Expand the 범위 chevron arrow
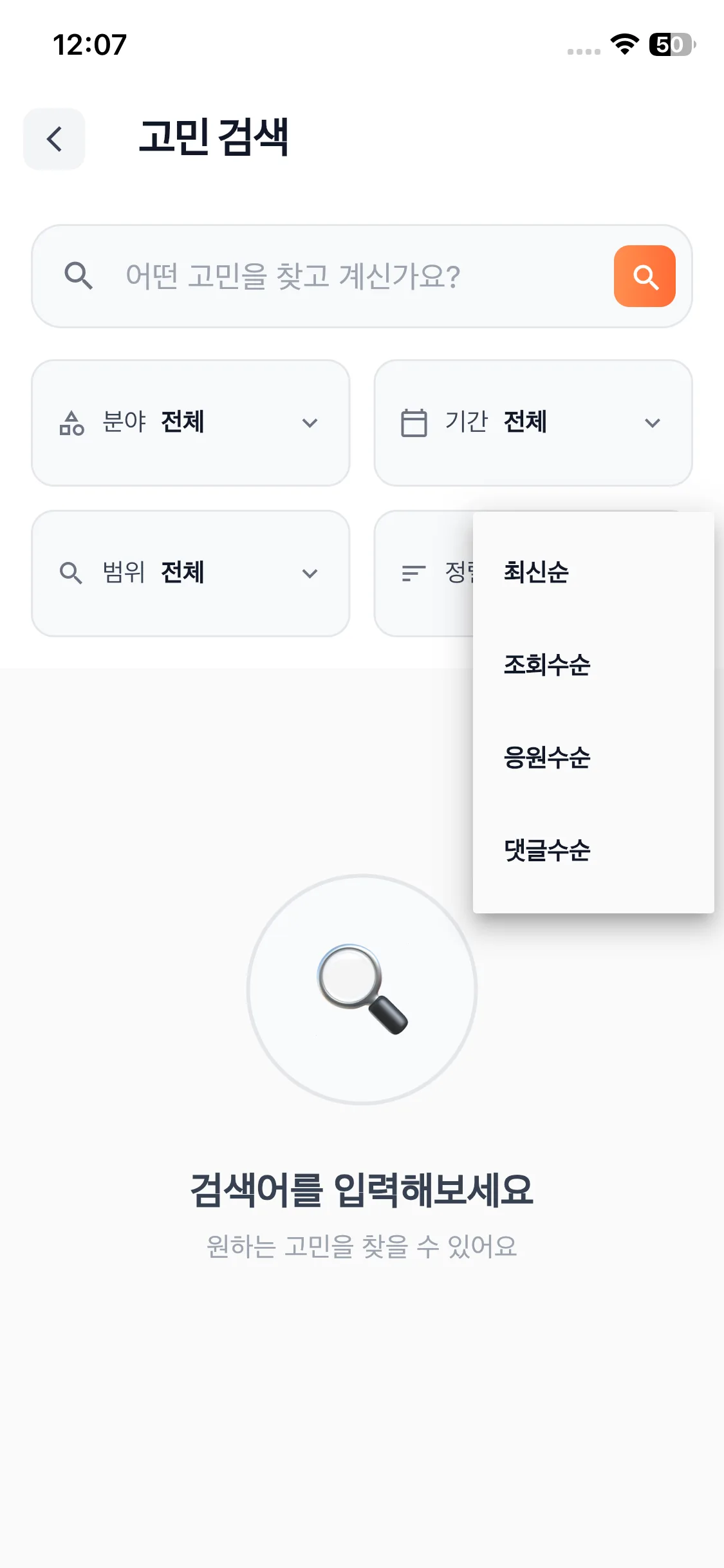 coord(310,574)
